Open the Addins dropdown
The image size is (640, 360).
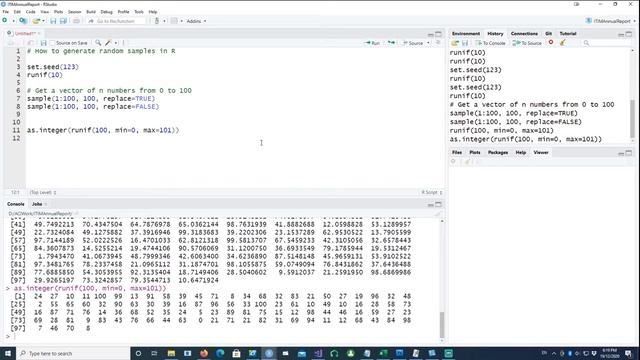coord(196,21)
